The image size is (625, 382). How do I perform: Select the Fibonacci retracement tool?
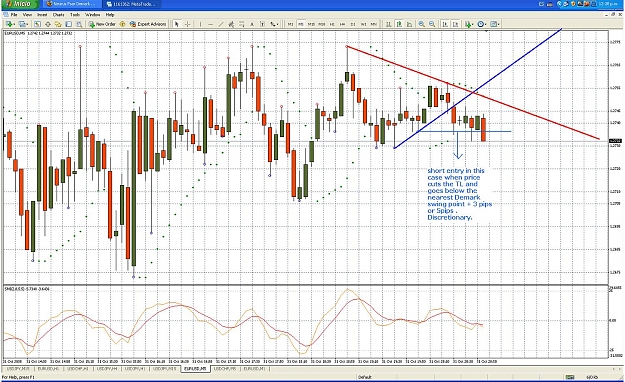tap(242, 24)
